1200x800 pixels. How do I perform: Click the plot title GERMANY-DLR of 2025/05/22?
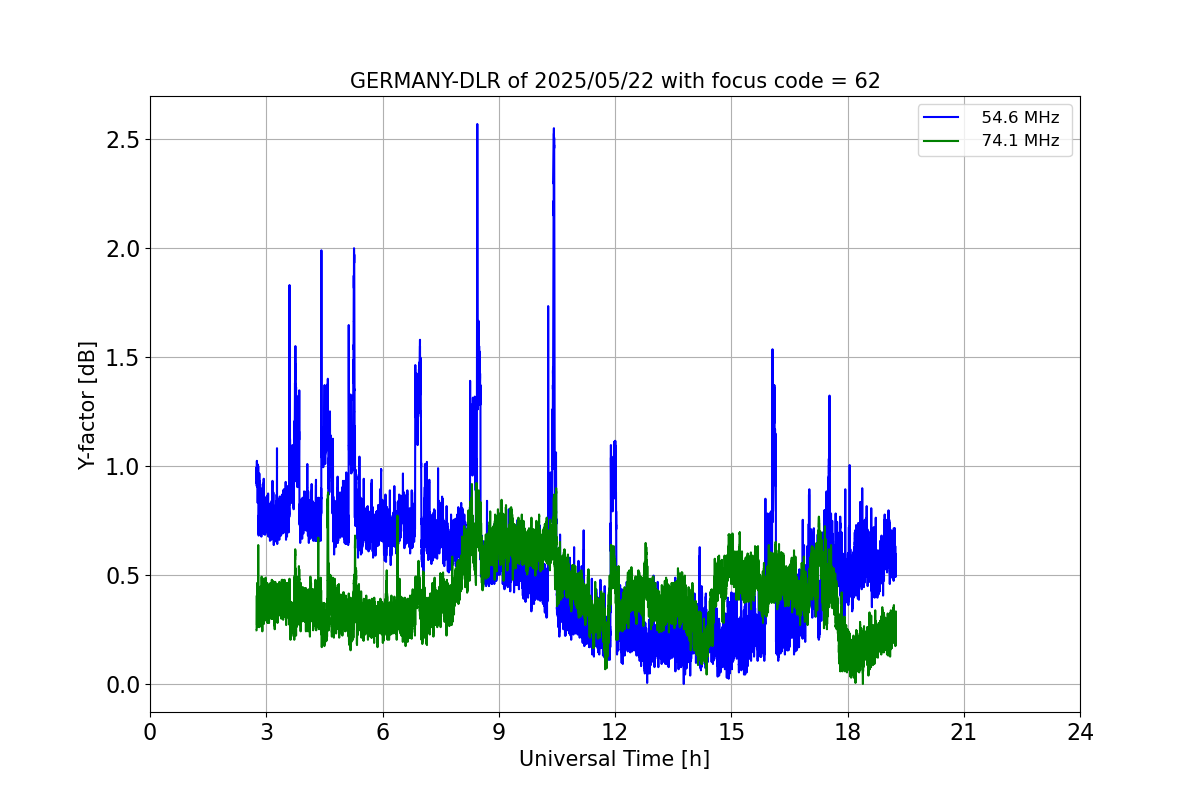point(615,81)
